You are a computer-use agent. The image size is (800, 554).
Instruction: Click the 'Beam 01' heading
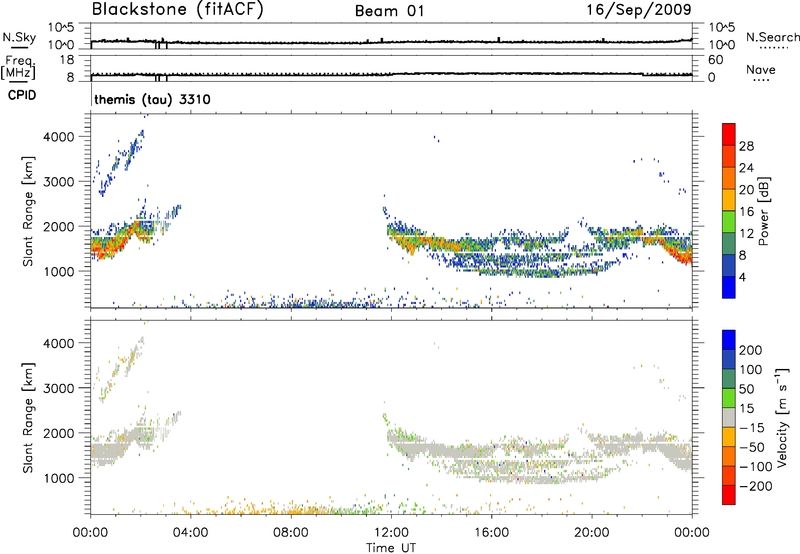coord(389,11)
